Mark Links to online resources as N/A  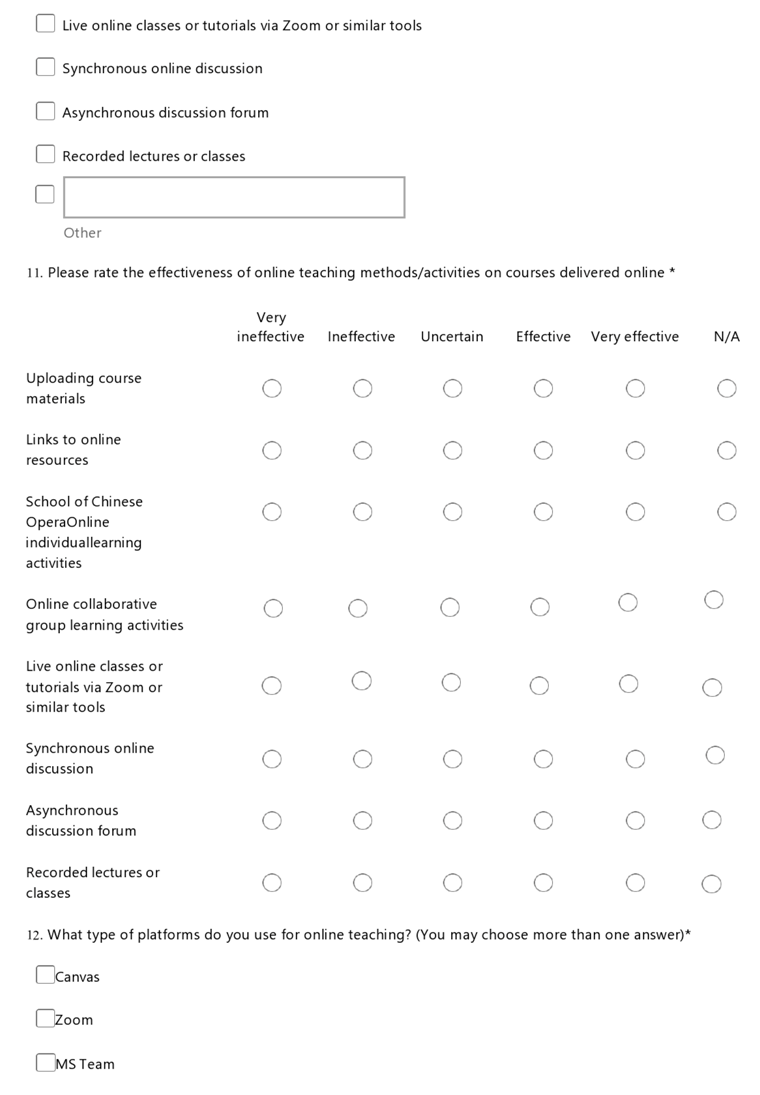(727, 450)
